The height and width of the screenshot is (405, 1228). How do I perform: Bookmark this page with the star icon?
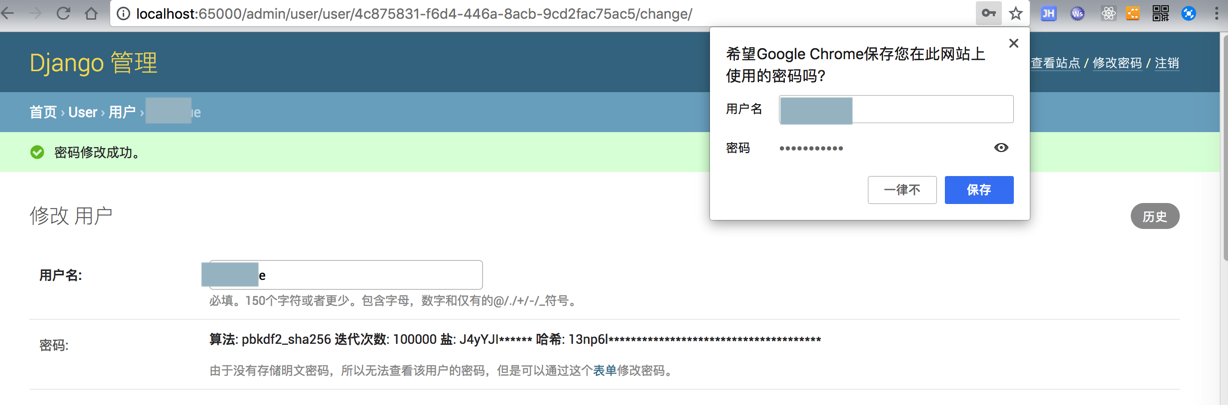[x=1015, y=14]
